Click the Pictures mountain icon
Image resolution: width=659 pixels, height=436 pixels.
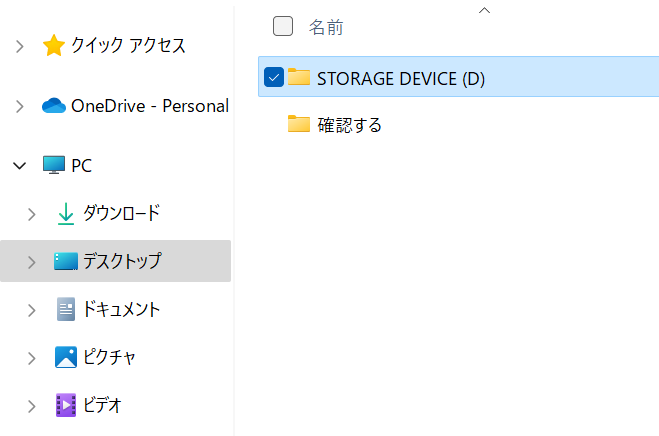pyautogui.click(x=66, y=357)
